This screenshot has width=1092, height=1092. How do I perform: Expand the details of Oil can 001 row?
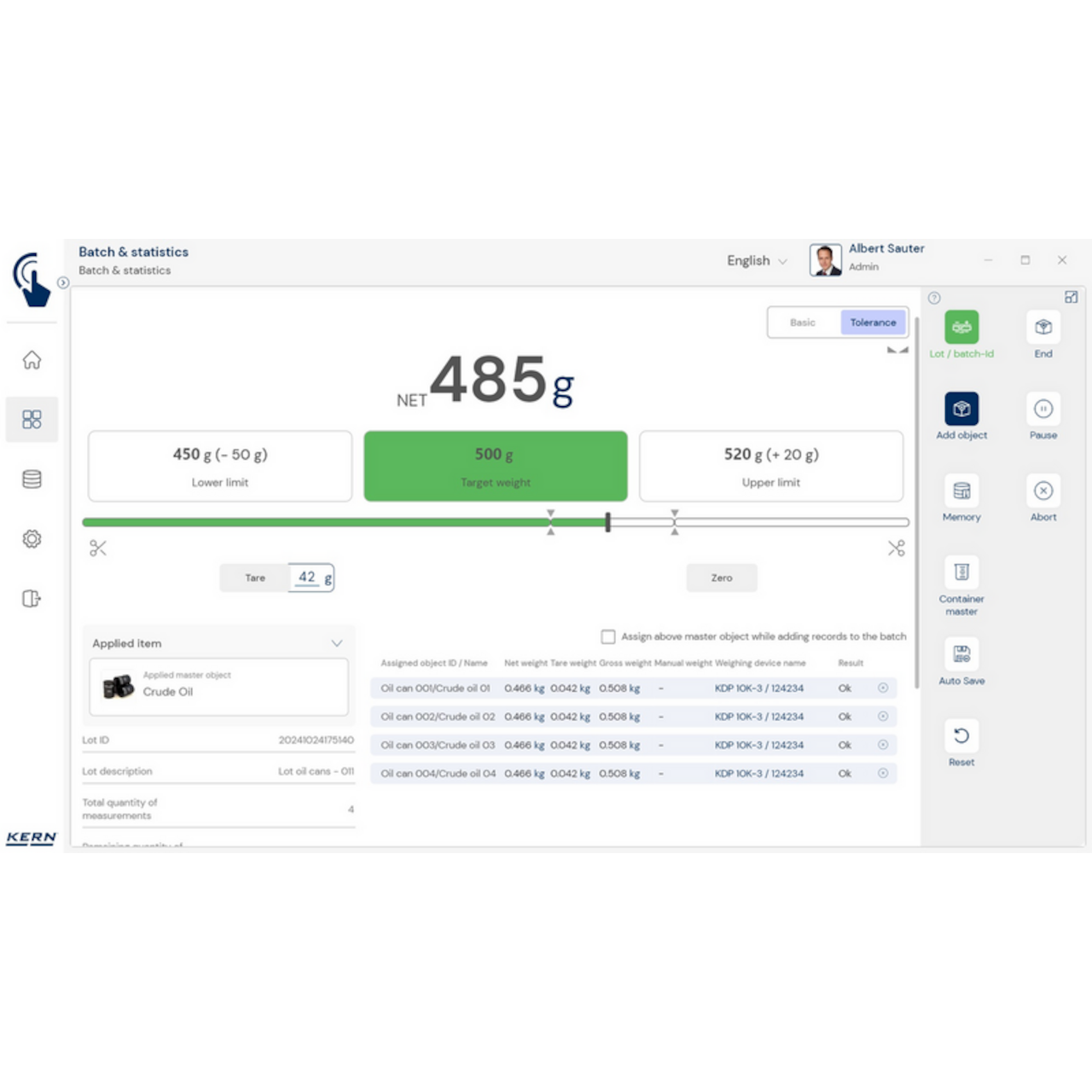click(x=883, y=688)
